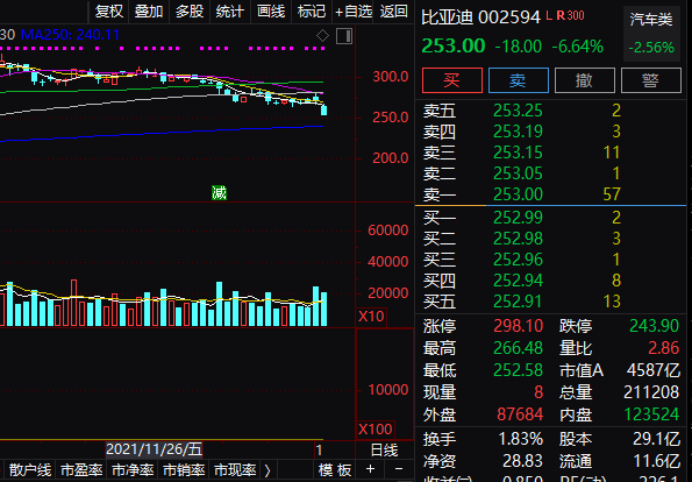Click the 最低 value 252.58
693x482 pixels.
pos(518,370)
